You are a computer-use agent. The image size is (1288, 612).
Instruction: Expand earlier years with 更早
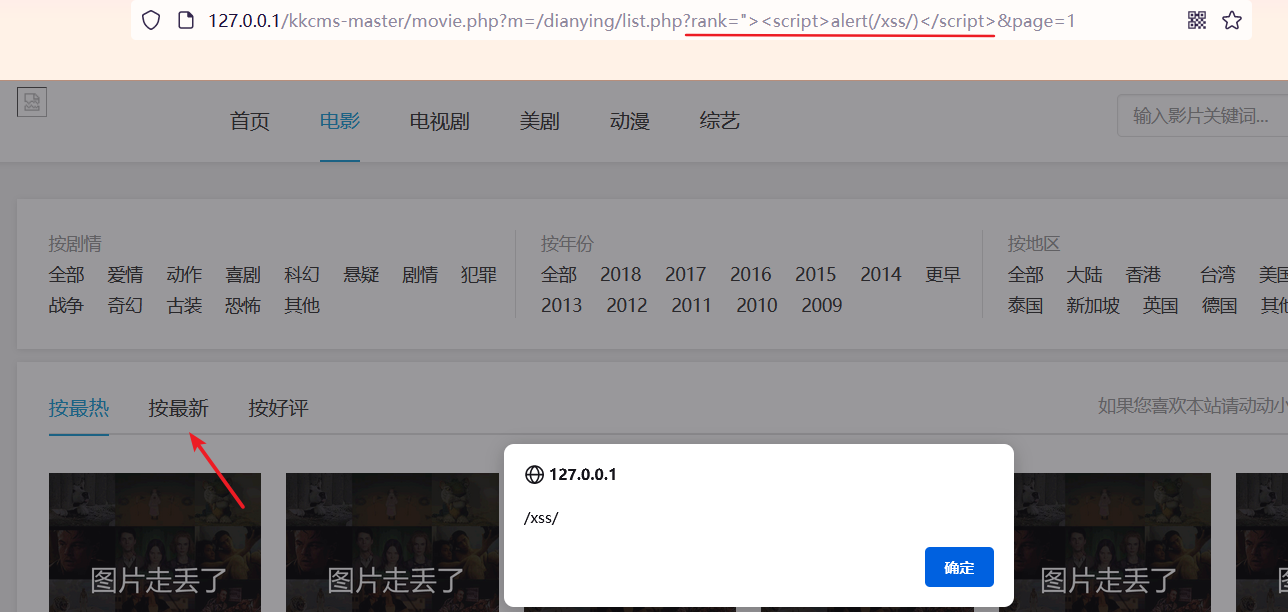click(x=942, y=274)
